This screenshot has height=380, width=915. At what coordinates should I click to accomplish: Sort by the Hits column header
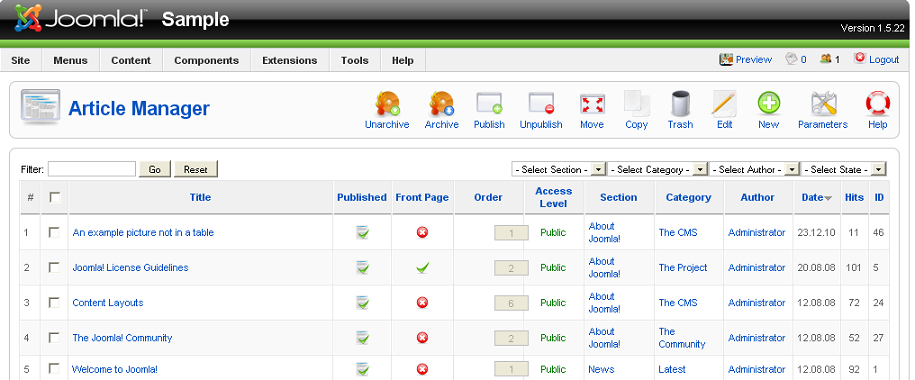tap(854, 197)
